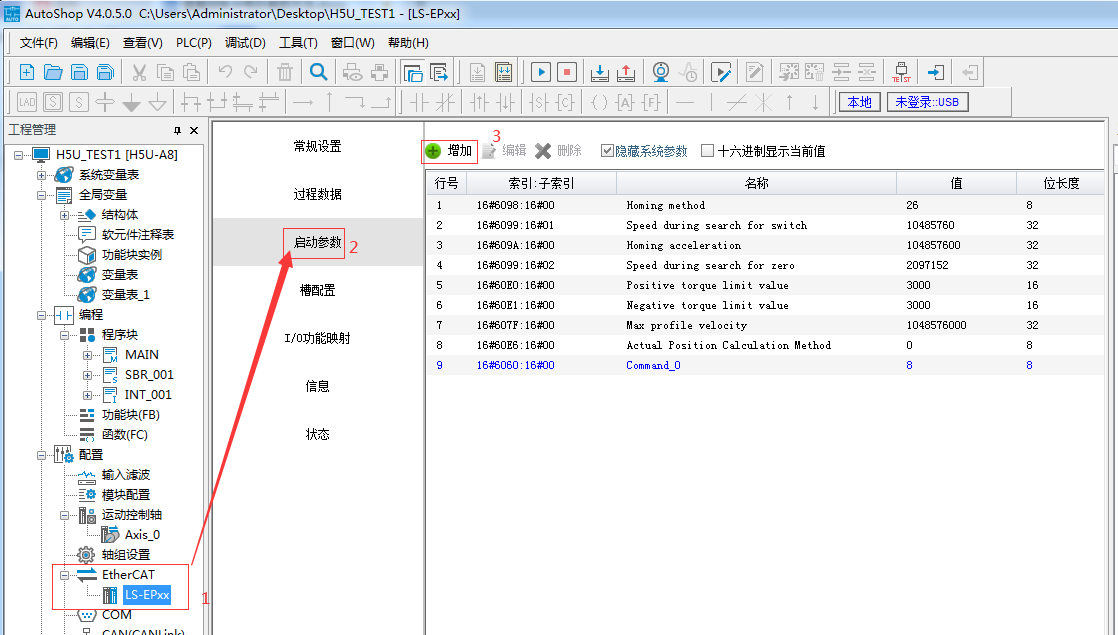1118x635 pixels.
Task: Expand the MAIN program node
Action: (x=87, y=355)
